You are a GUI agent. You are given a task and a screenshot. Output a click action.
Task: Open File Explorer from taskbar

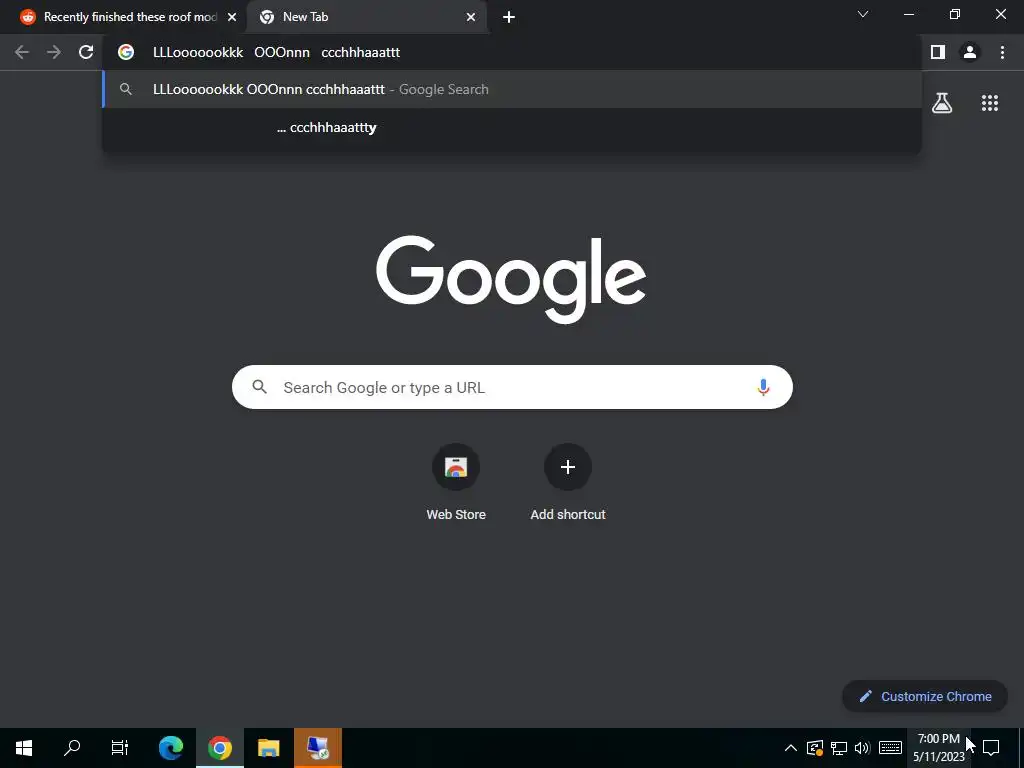268,748
